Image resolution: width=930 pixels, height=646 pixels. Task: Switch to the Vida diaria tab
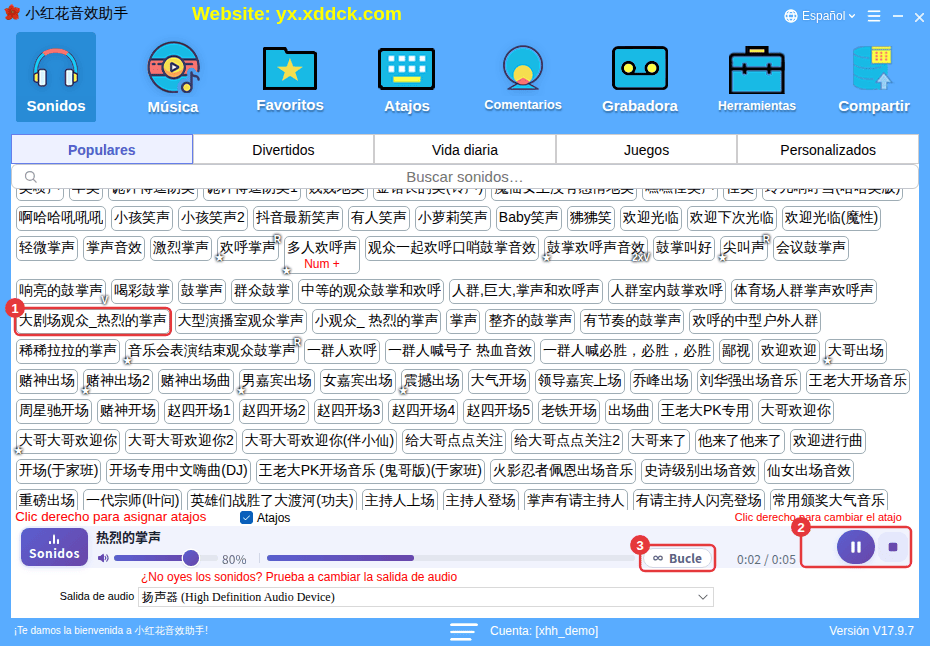(465, 149)
